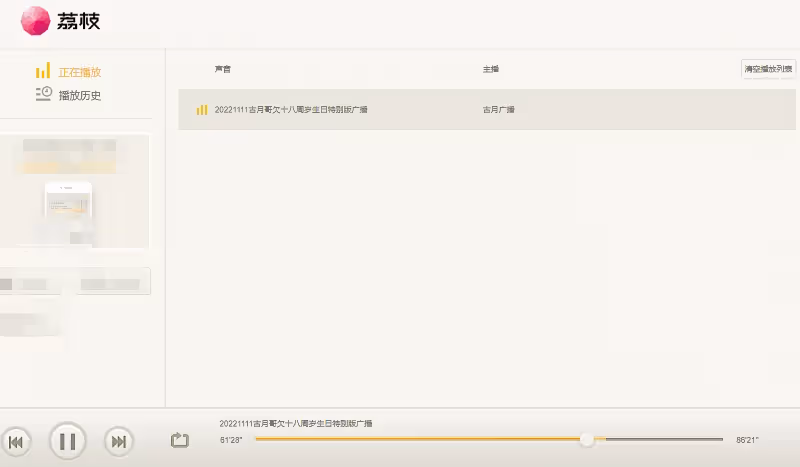The height and width of the screenshot is (467, 800).
Task: Click the 荔枝 brand name text
Action: (x=78, y=21)
